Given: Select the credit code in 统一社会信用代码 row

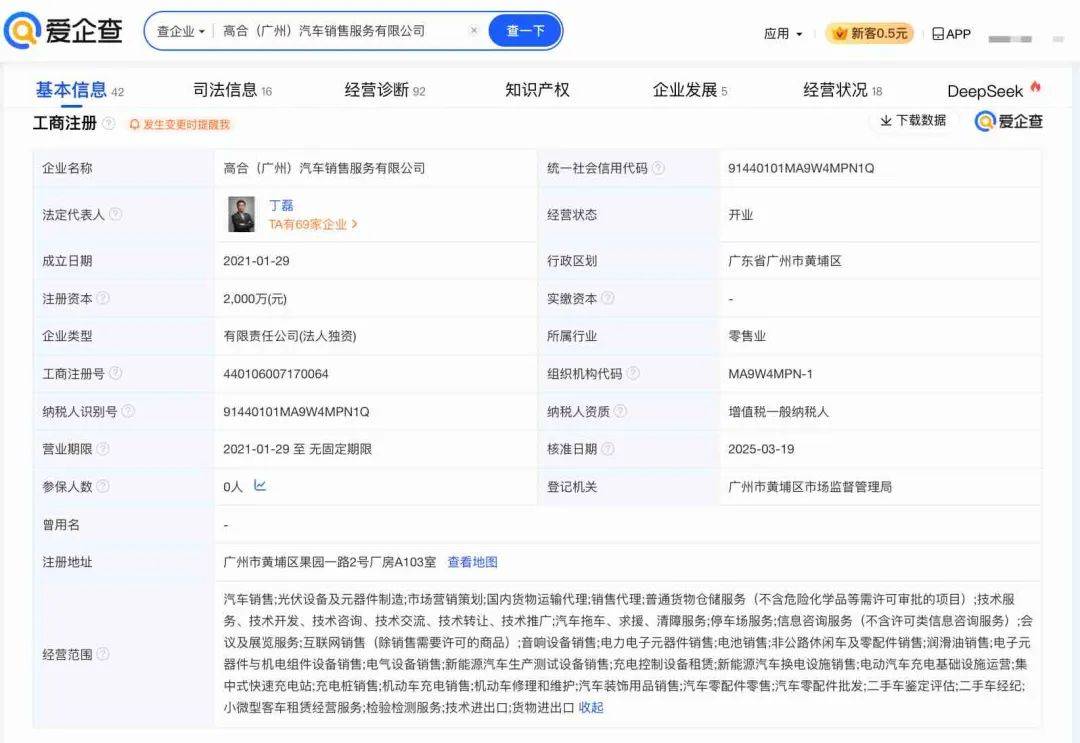Looking at the screenshot, I should [x=801, y=168].
